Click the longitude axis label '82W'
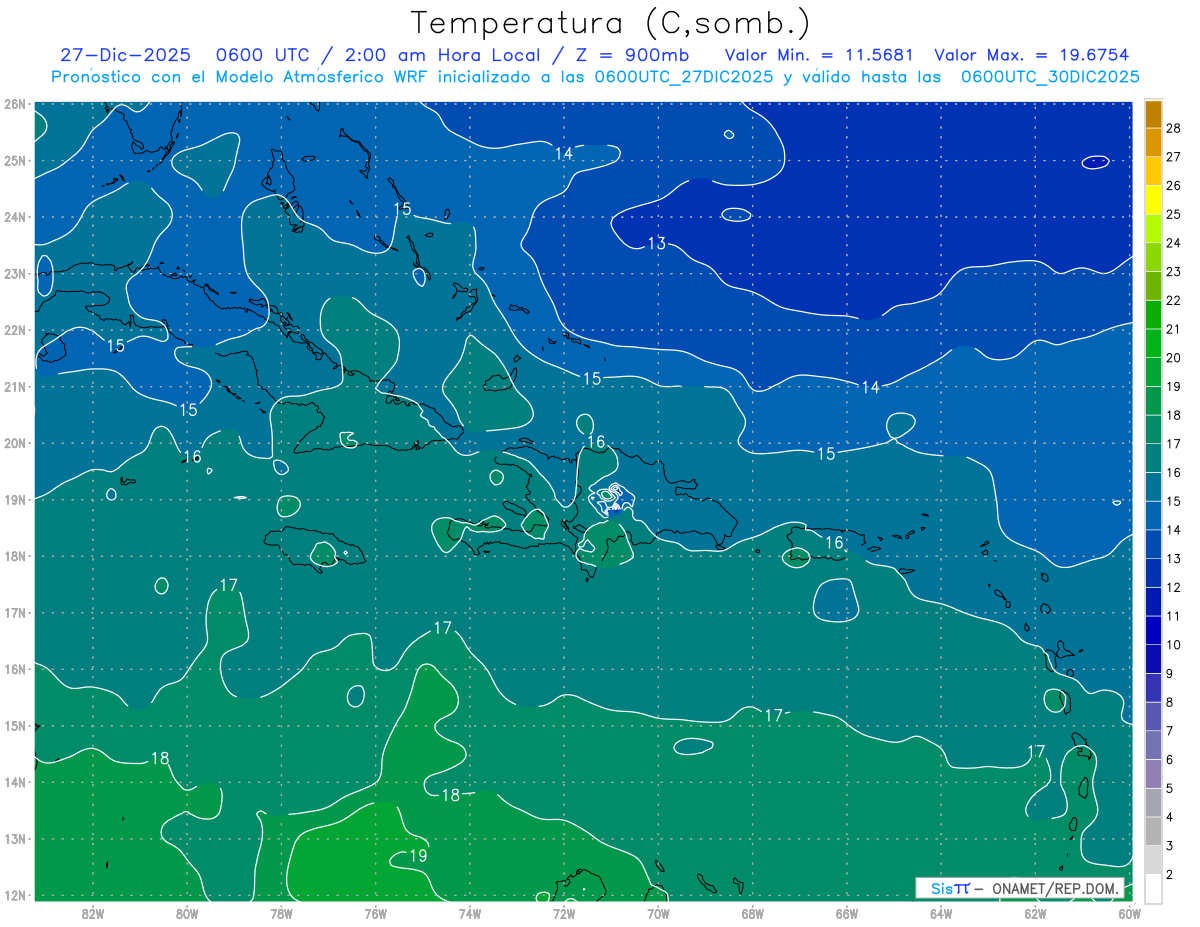Viewport: 1200px width, 927px height. point(93,913)
